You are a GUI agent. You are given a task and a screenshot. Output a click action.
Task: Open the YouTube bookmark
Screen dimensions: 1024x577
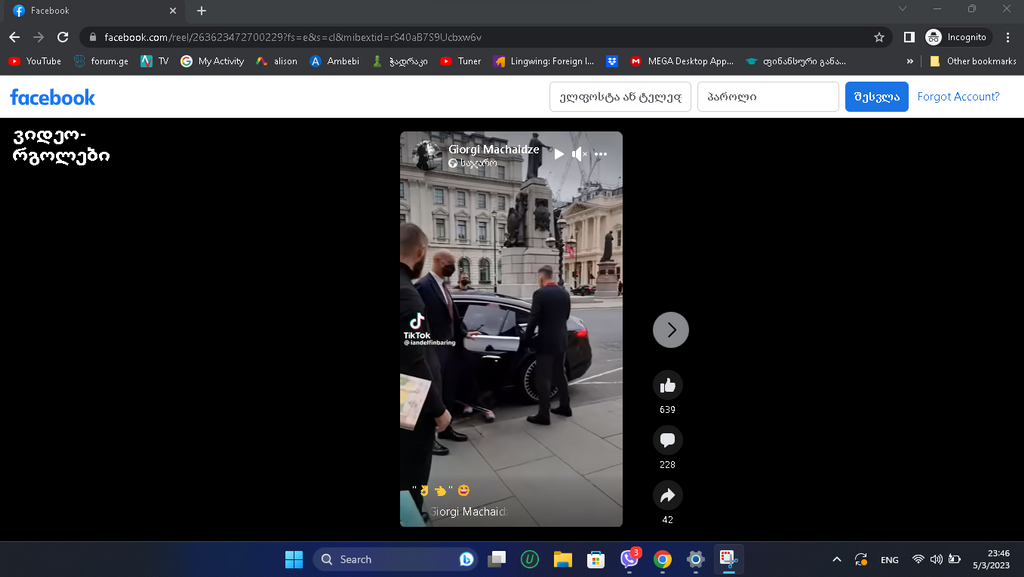click(x=35, y=61)
